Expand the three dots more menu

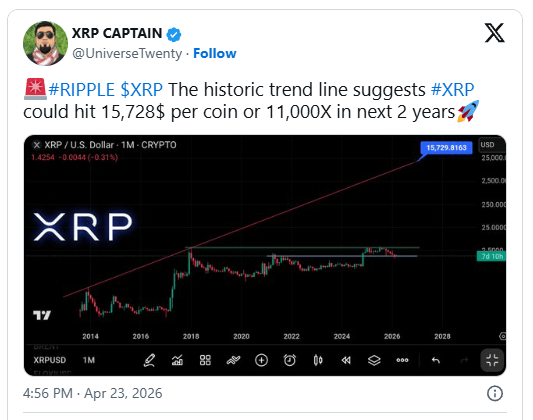pyautogui.click(x=402, y=360)
